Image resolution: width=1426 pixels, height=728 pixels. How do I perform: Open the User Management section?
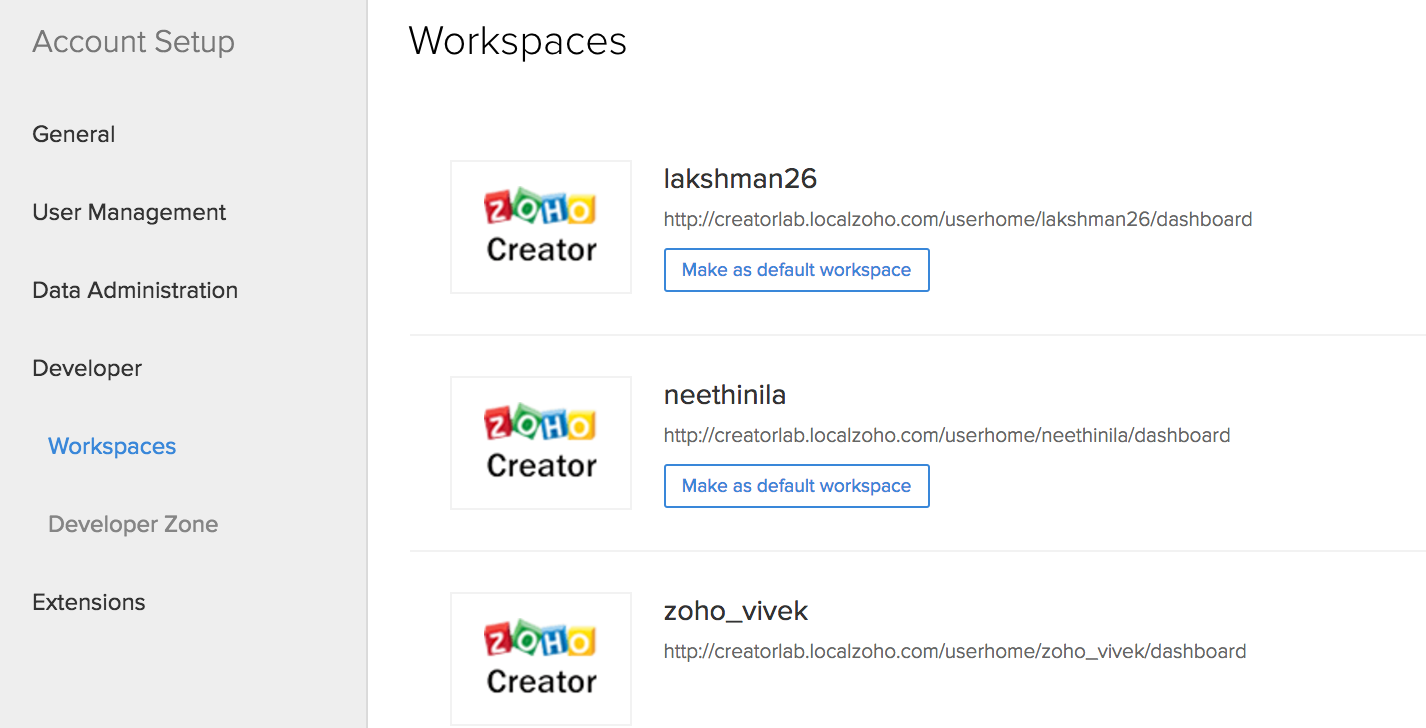(128, 212)
